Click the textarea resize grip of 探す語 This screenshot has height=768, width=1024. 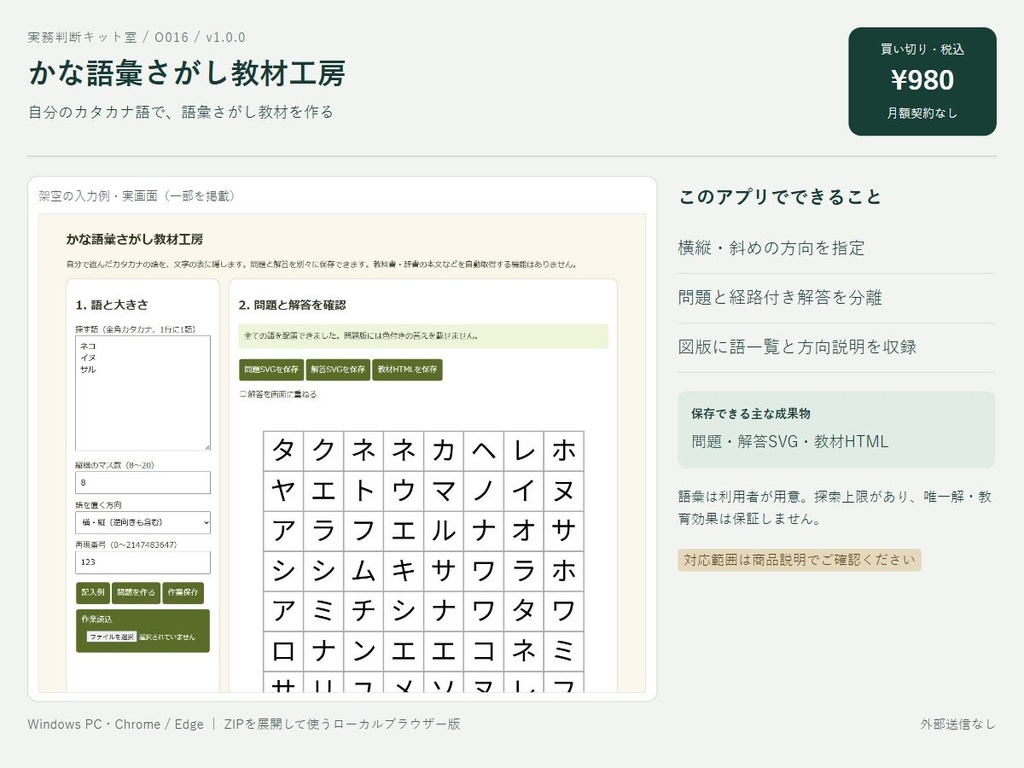(x=207, y=447)
